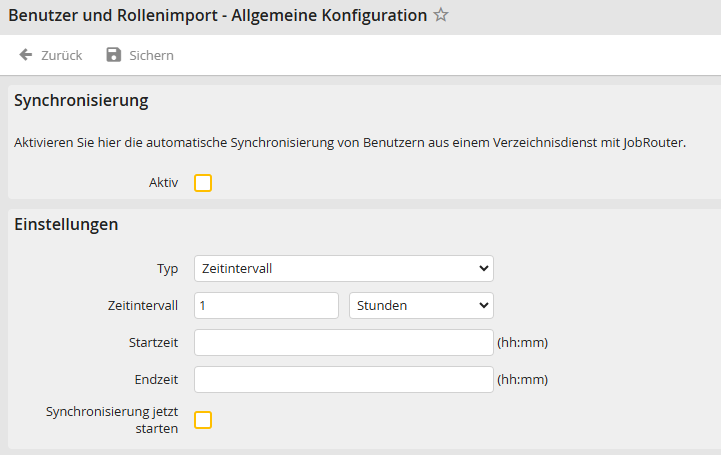The image size is (721, 455).
Task: Open the Stunden unit dropdown
Action: point(421,306)
